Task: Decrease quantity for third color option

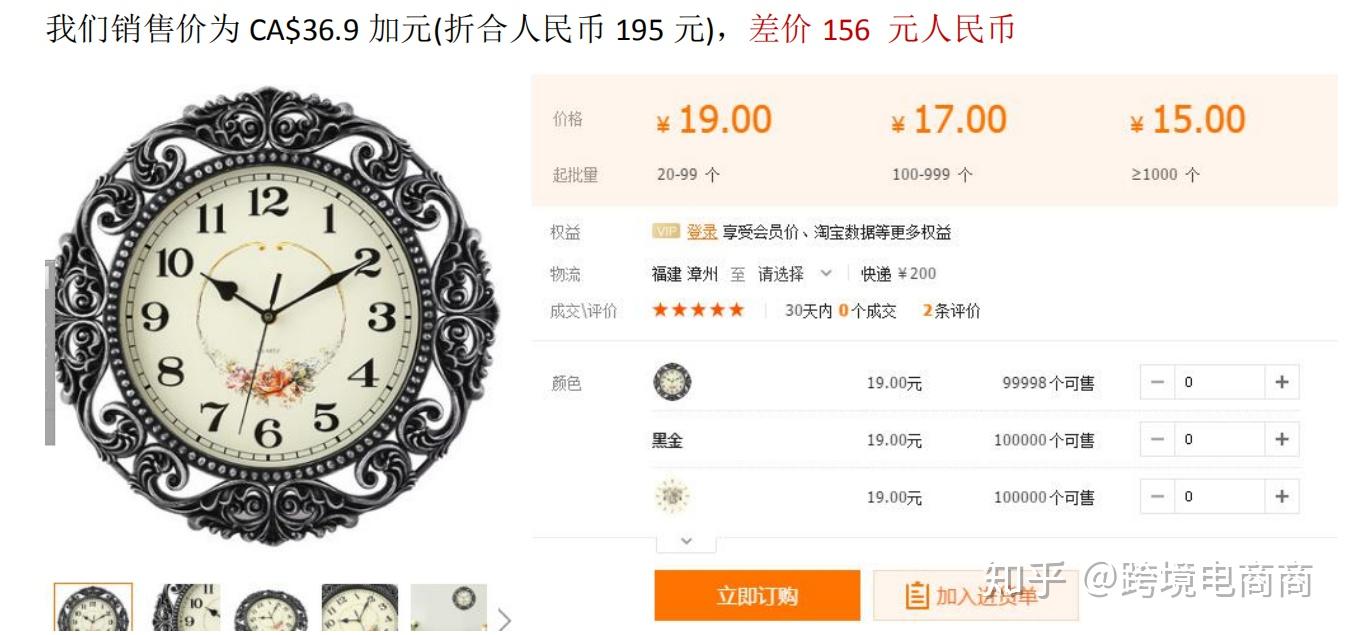Action: [x=1157, y=496]
